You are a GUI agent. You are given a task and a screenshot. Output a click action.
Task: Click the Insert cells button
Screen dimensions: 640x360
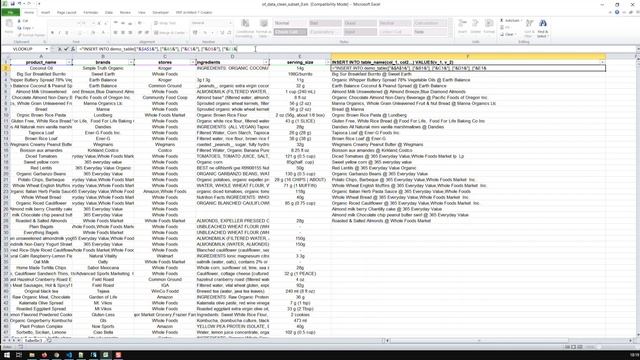coord(462,26)
